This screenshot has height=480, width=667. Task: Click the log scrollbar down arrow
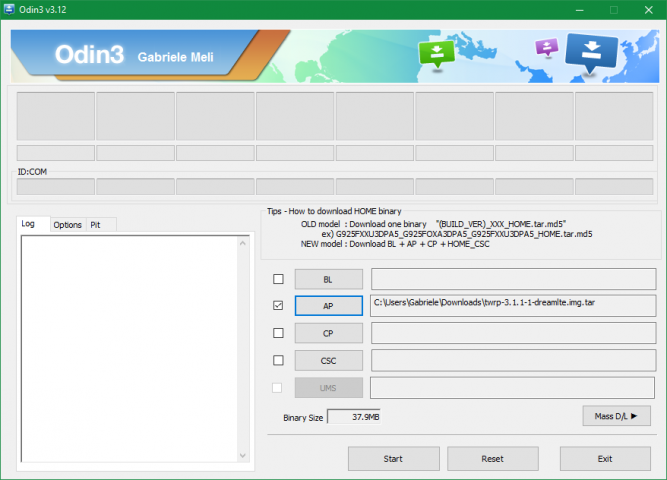243,455
